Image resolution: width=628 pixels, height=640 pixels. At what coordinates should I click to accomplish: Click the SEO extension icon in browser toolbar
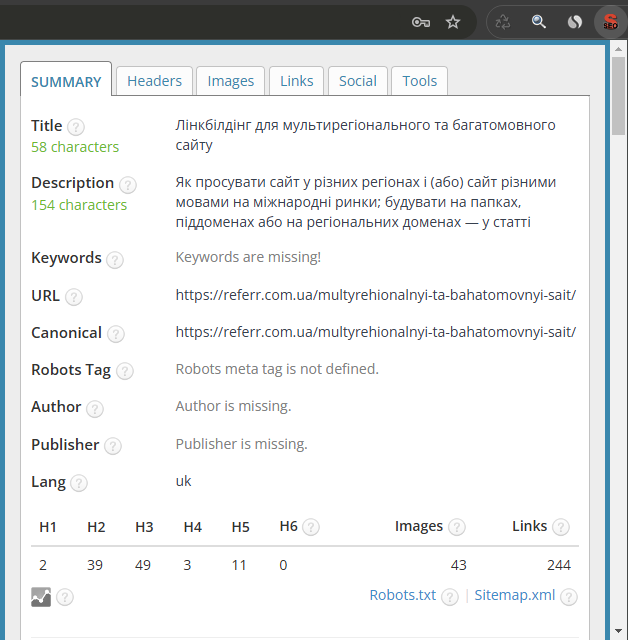tap(609, 21)
